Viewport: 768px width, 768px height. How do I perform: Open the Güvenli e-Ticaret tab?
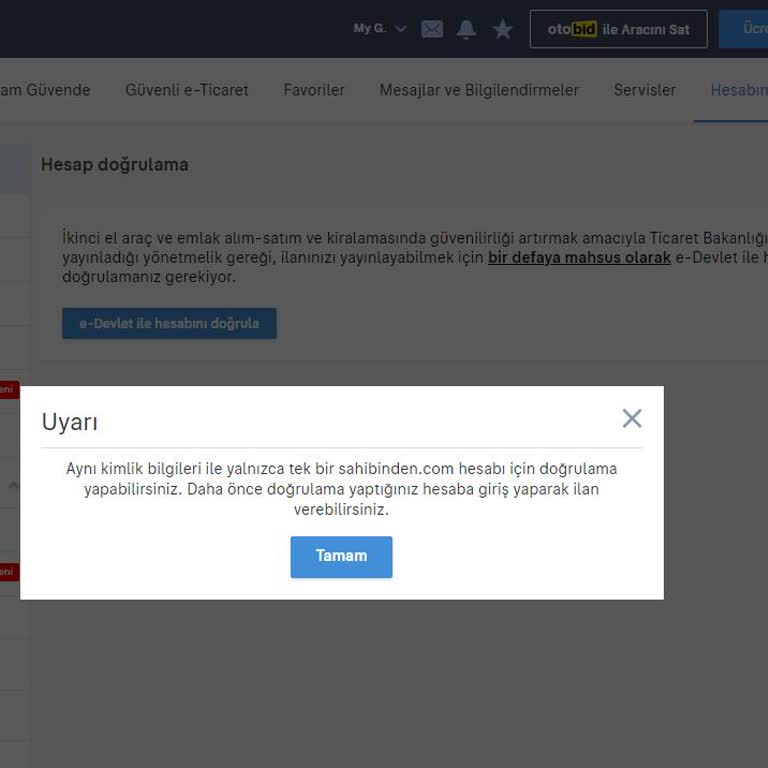click(187, 90)
